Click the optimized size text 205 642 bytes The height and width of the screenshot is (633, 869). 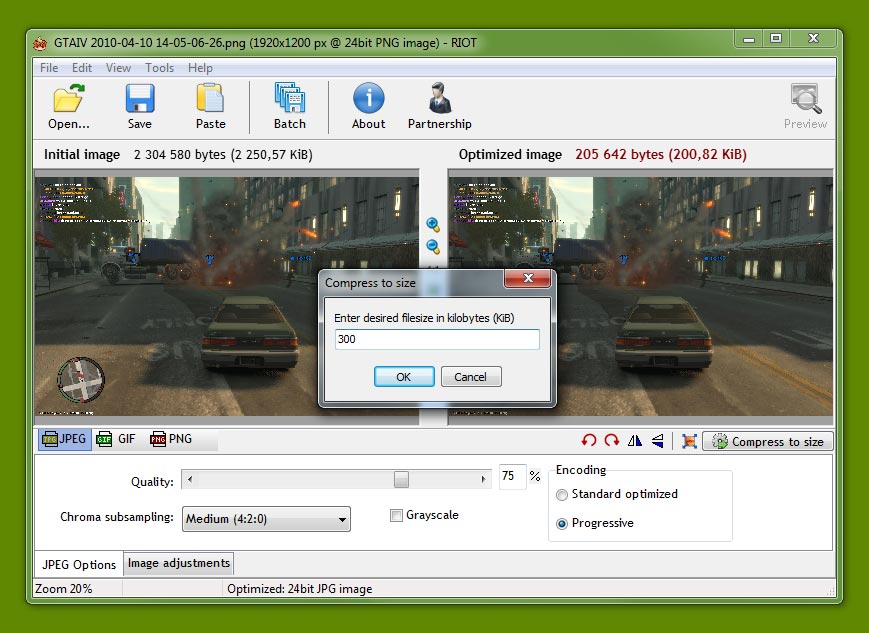(x=661, y=154)
